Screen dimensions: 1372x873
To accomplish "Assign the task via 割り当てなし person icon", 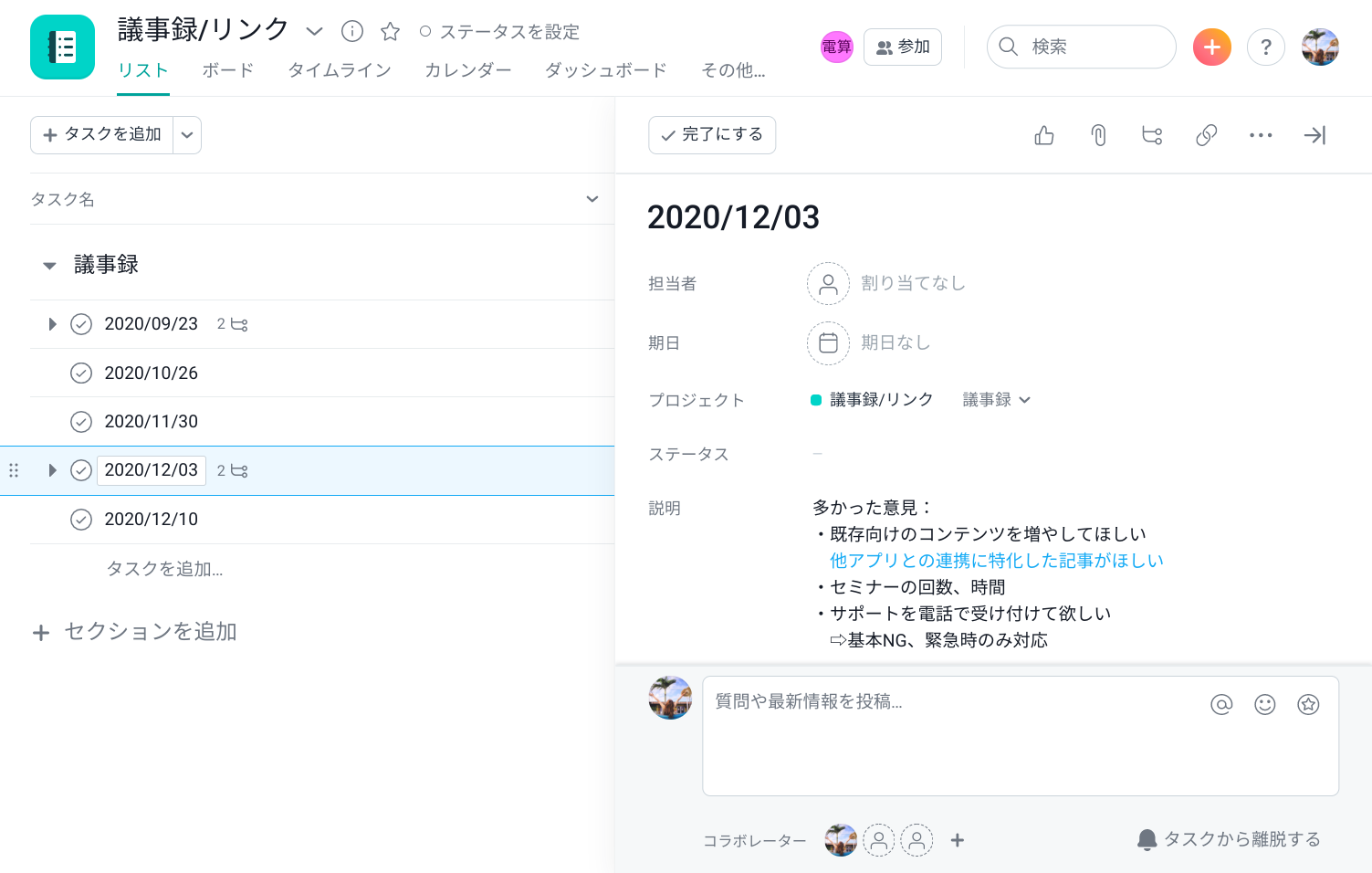I will [828, 284].
